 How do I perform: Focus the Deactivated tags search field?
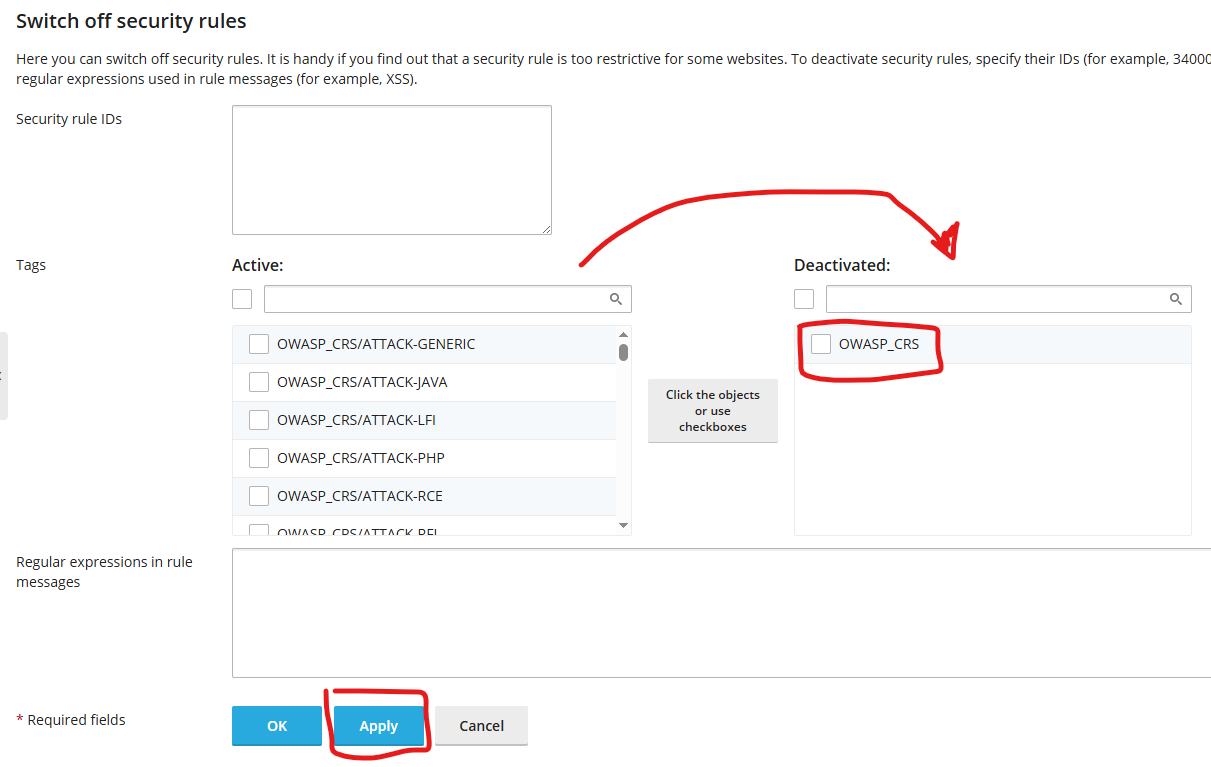1009,299
